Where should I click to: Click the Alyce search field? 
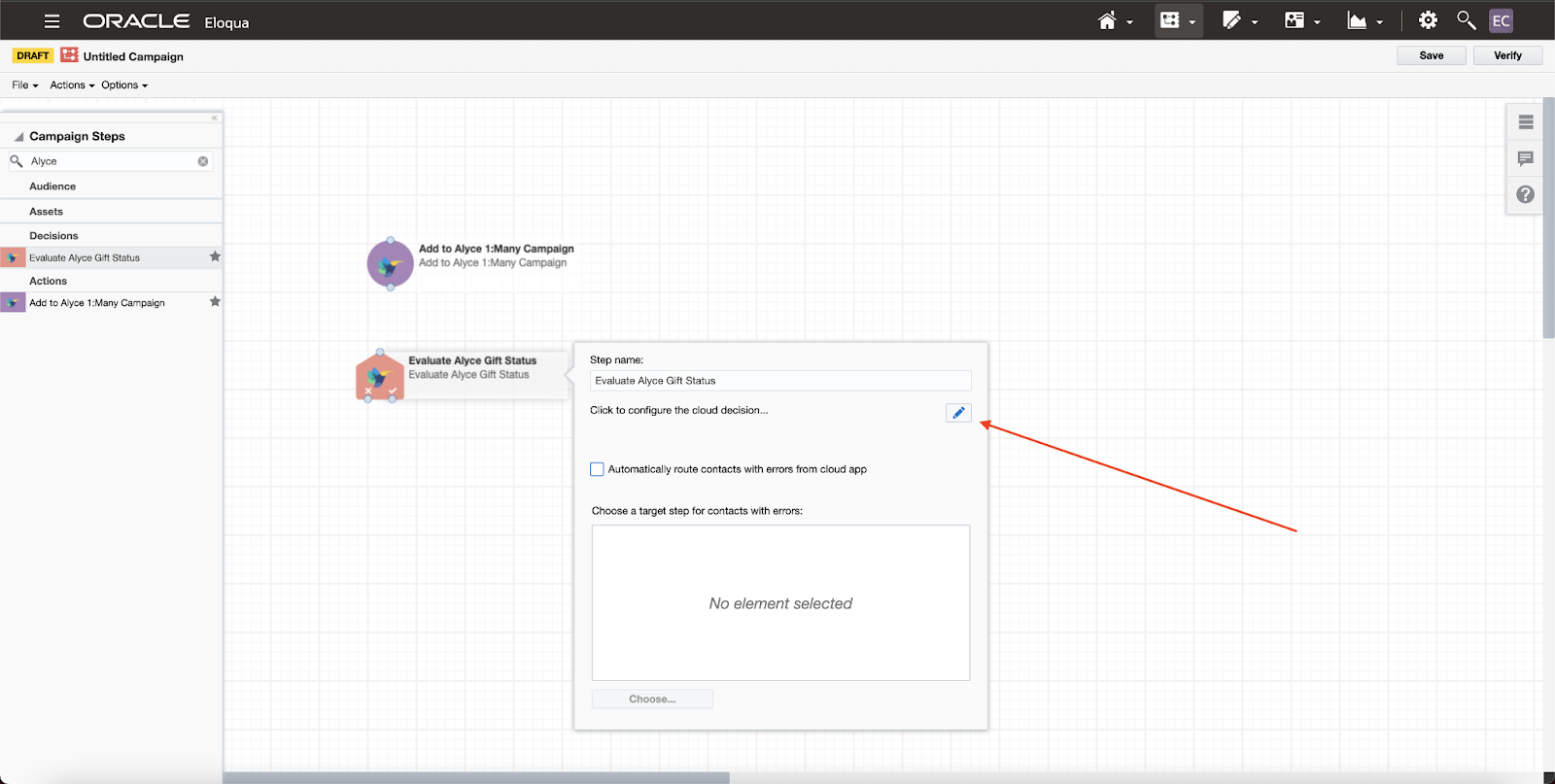[112, 161]
